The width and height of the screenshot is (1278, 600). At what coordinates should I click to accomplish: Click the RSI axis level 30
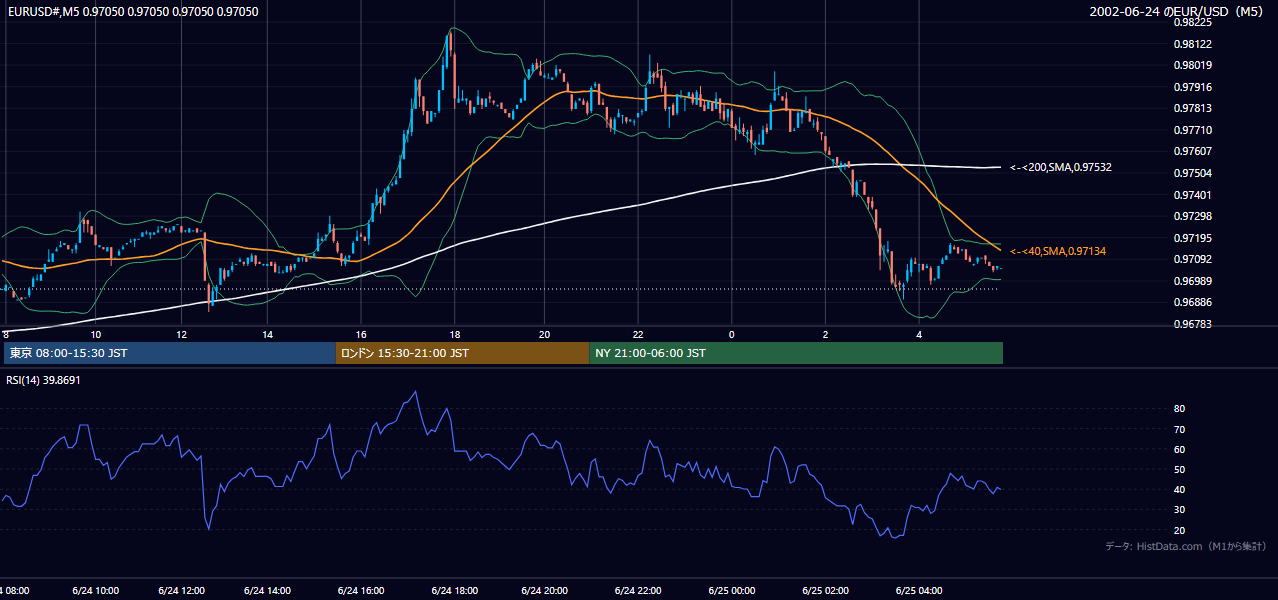1179,510
